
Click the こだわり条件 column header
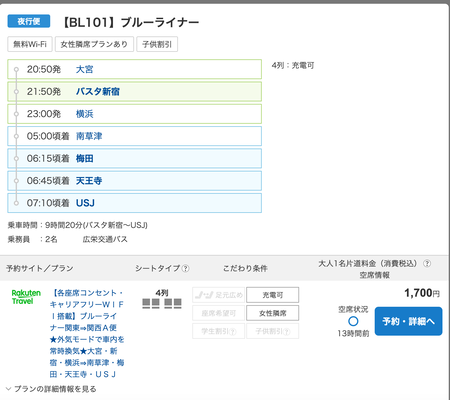245,268
